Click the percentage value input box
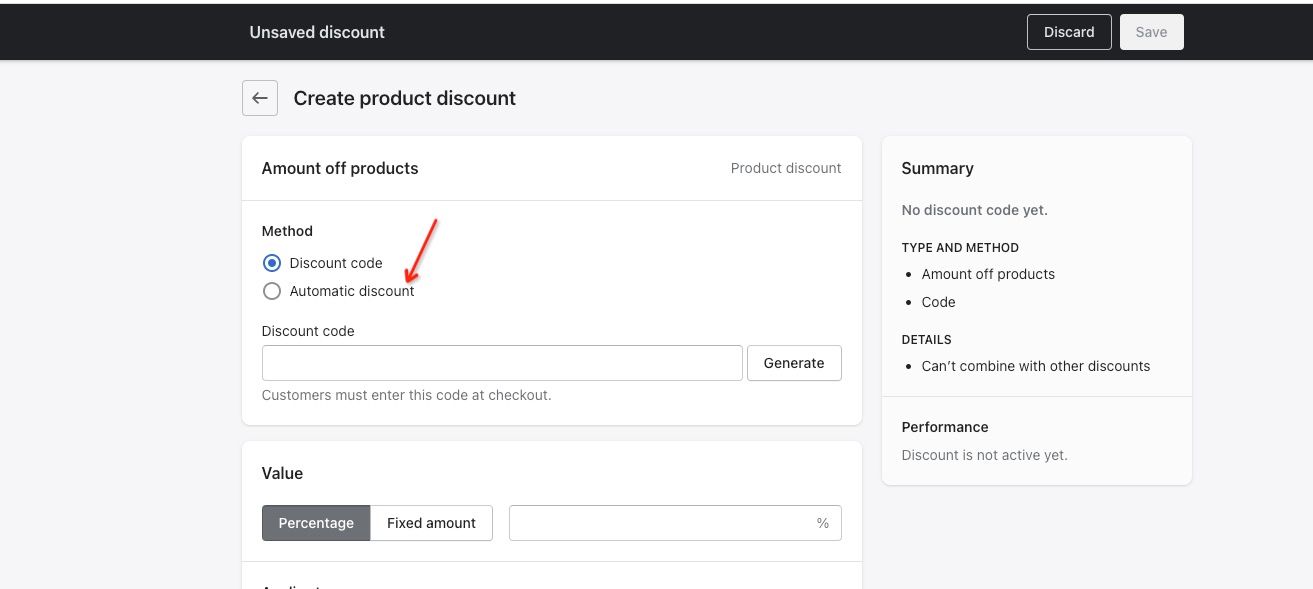The image size is (1313, 589). 660,523
